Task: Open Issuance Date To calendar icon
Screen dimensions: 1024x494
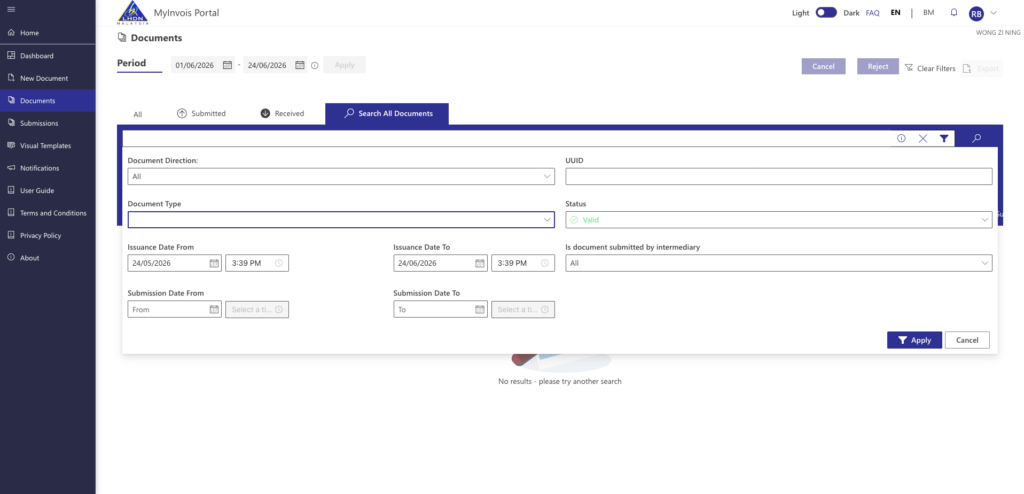Action: coord(480,263)
